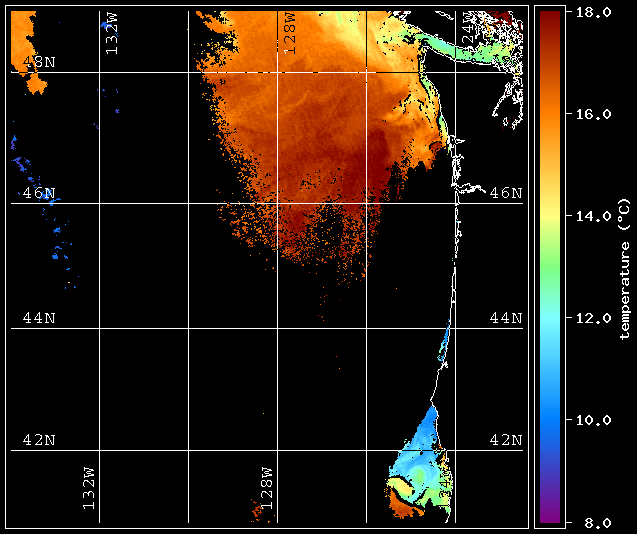Click the temperature (°C) axis label
This screenshot has width=637, height=534.
tap(625, 269)
